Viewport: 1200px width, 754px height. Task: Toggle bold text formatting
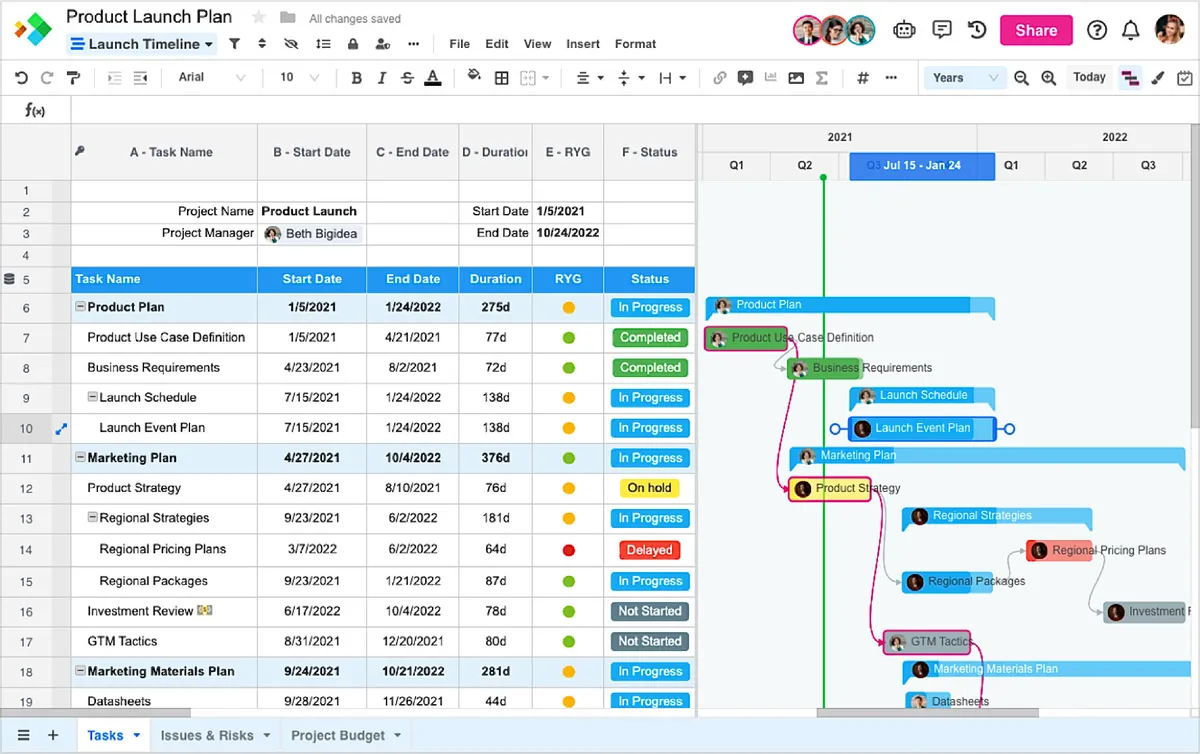pyautogui.click(x=356, y=78)
